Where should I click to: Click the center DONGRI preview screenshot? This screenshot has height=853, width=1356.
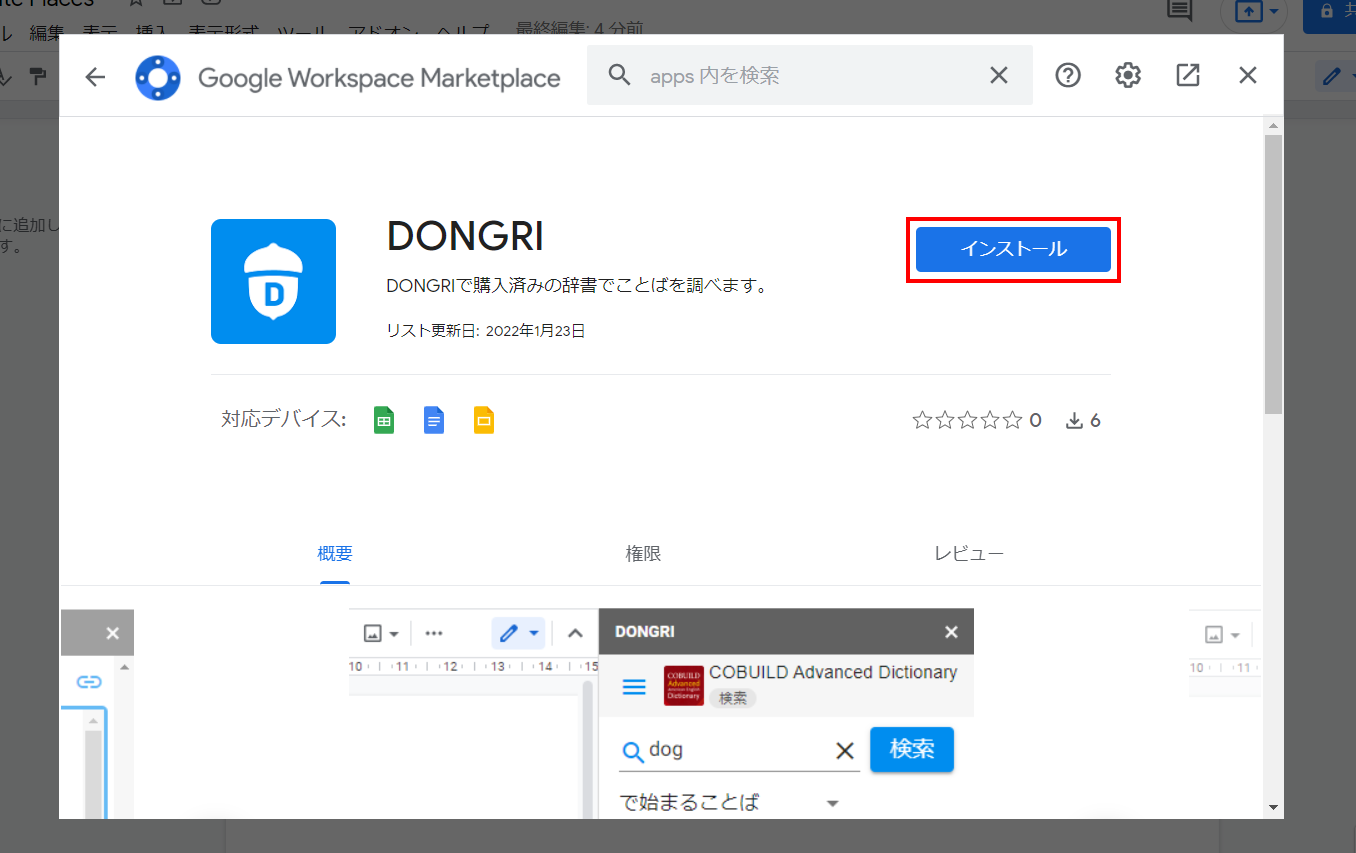pos(661,713)
